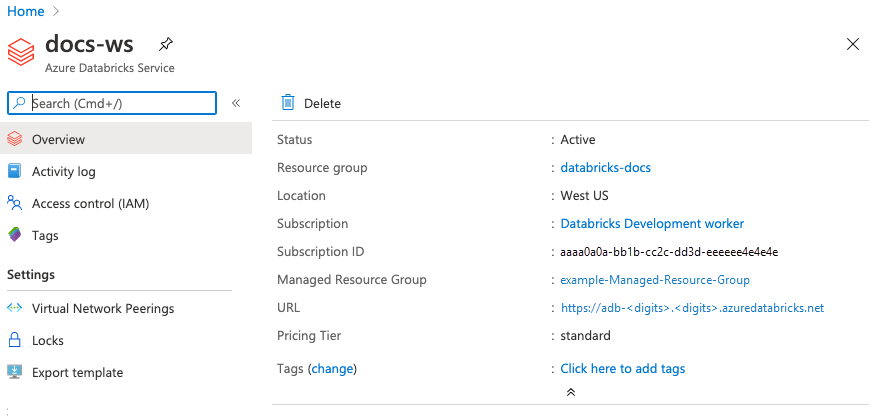
Task: Click the Azure Databricks Service subtitle
Action: click(x=110, y=68)
